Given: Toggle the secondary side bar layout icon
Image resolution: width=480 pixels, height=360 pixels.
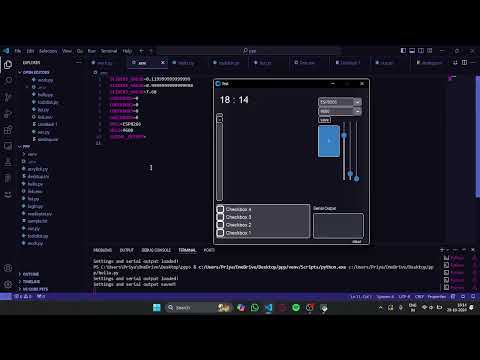Looking at the screenshot, I should tap(421, 51).
